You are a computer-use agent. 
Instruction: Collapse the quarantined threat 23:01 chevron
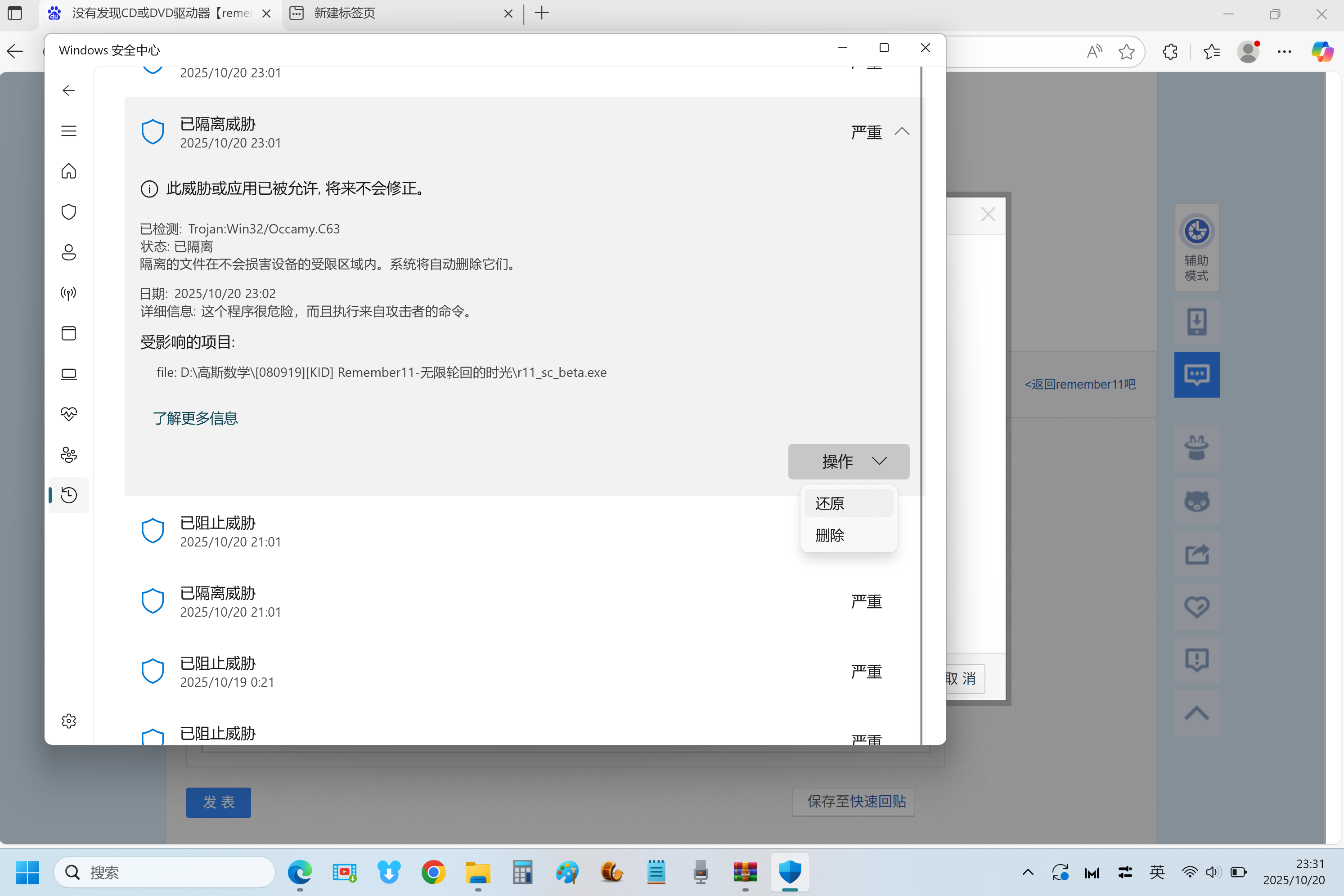click(x=902, y=131)
